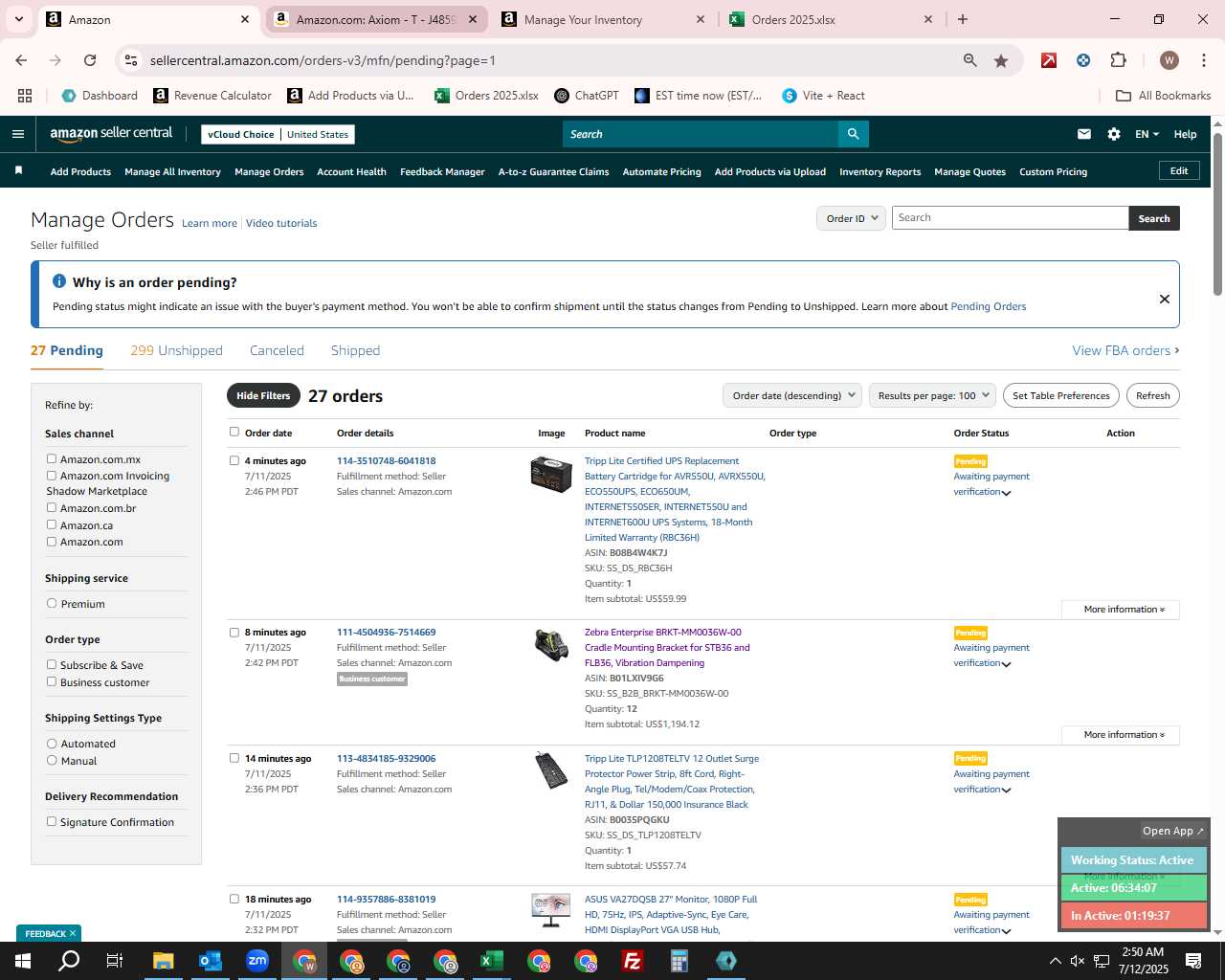Screen dimensions: 1225x980
Task: Open the Order date (descending) sort dropdown
Action: pos(791,395)
